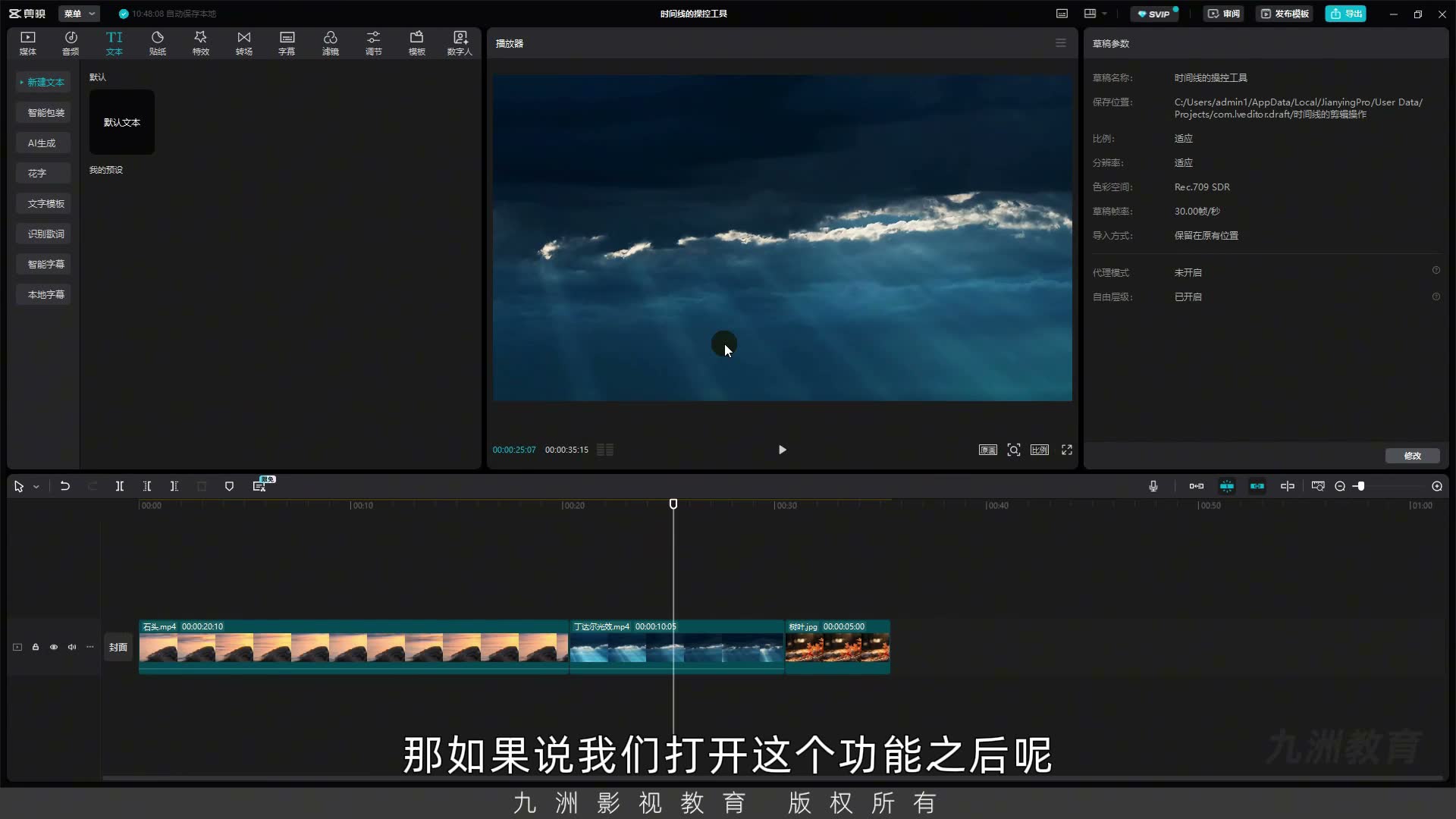
Task: Add a timeline marker shield icon
Action: [x=229, y=486]
